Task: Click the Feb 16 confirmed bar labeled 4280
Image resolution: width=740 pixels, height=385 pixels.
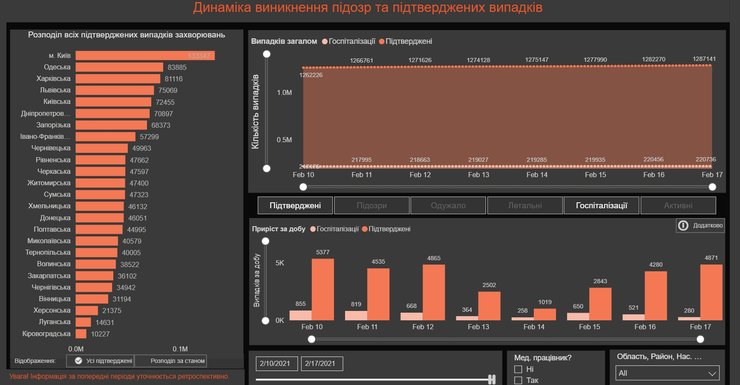Action: [x=656, y=296]
